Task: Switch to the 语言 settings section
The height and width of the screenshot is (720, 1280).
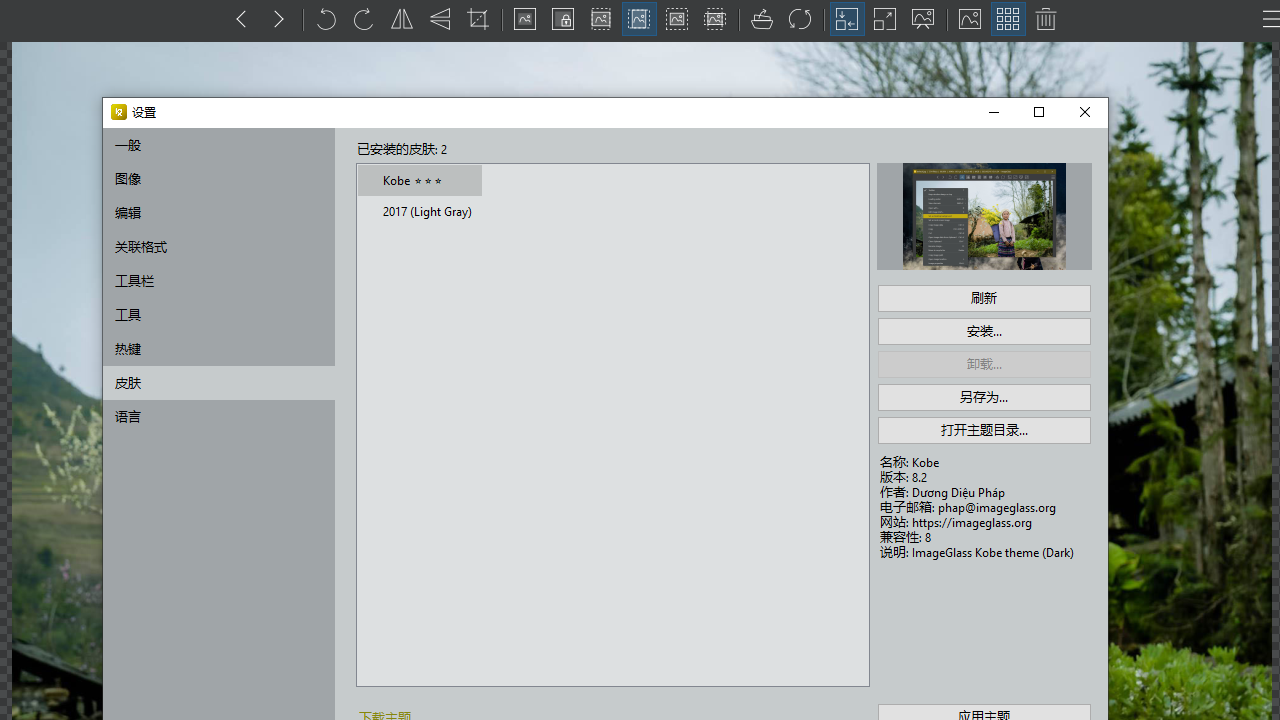Action: point(128,417)
